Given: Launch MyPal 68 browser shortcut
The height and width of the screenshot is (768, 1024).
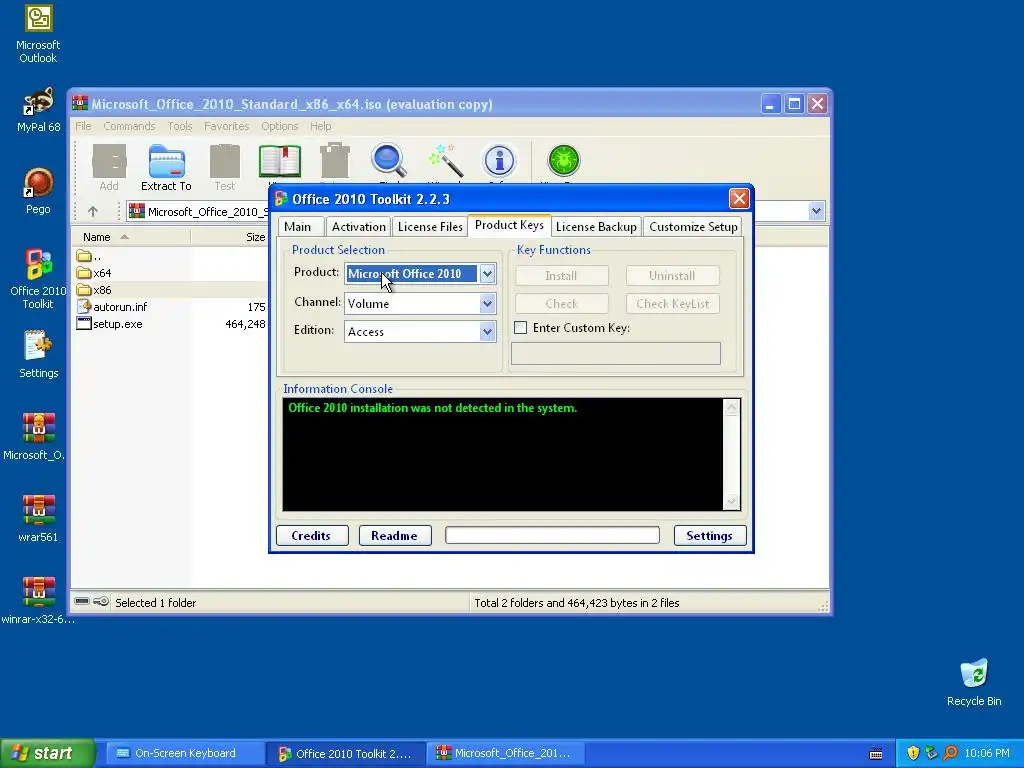Looking at the screenshot, I should click(38, 110).
